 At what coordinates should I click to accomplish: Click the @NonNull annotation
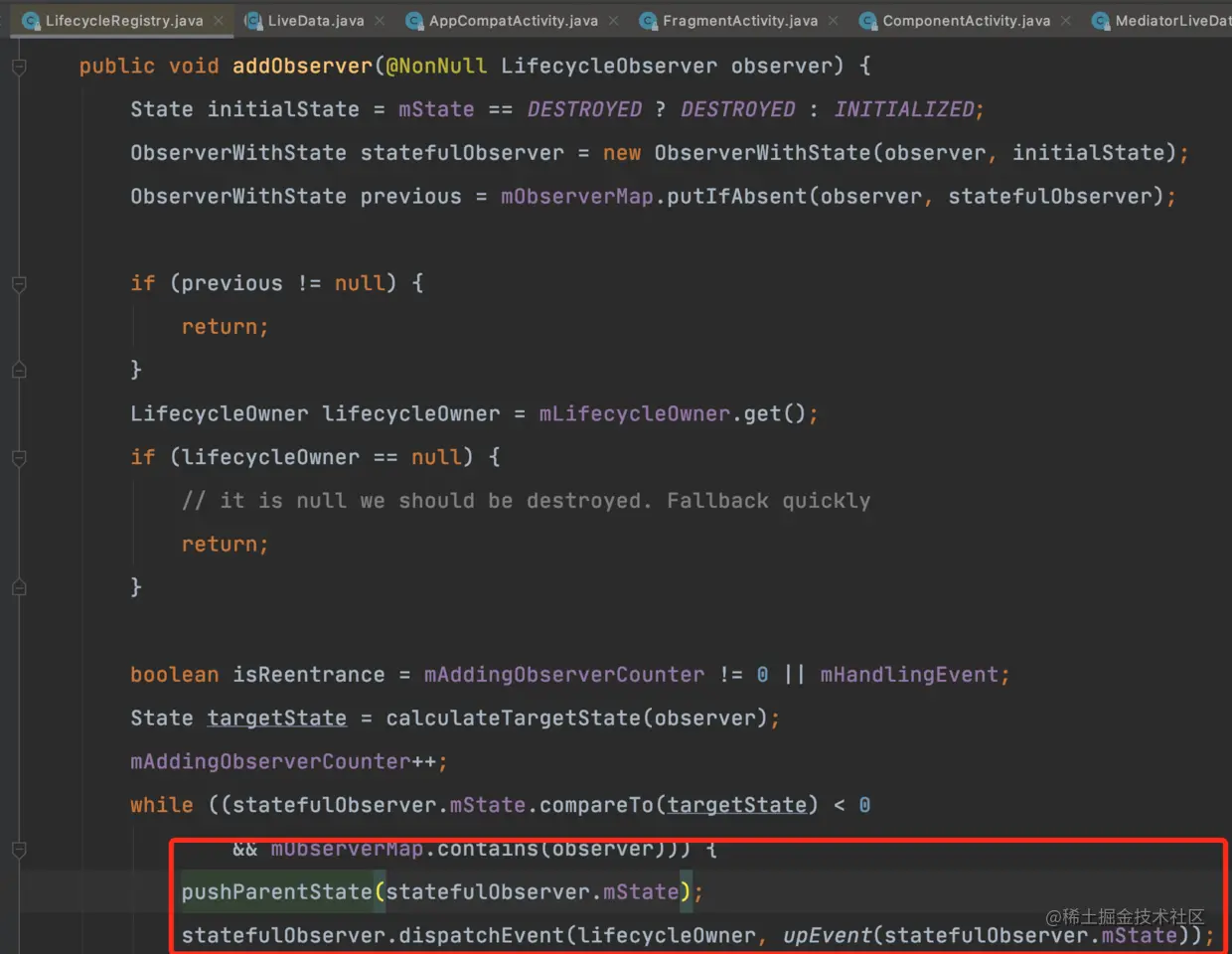tap(436, 66)
